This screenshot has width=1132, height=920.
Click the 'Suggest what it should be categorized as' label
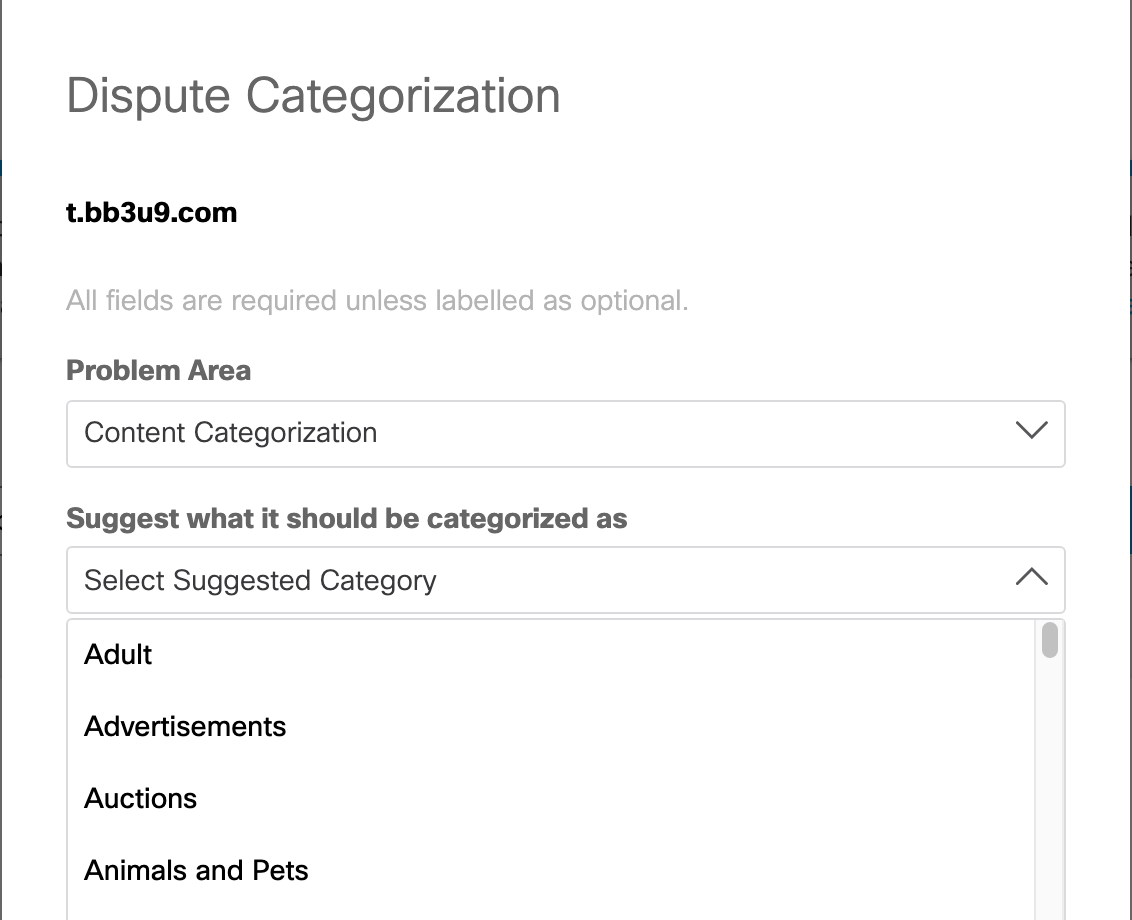tap(346, 519)
